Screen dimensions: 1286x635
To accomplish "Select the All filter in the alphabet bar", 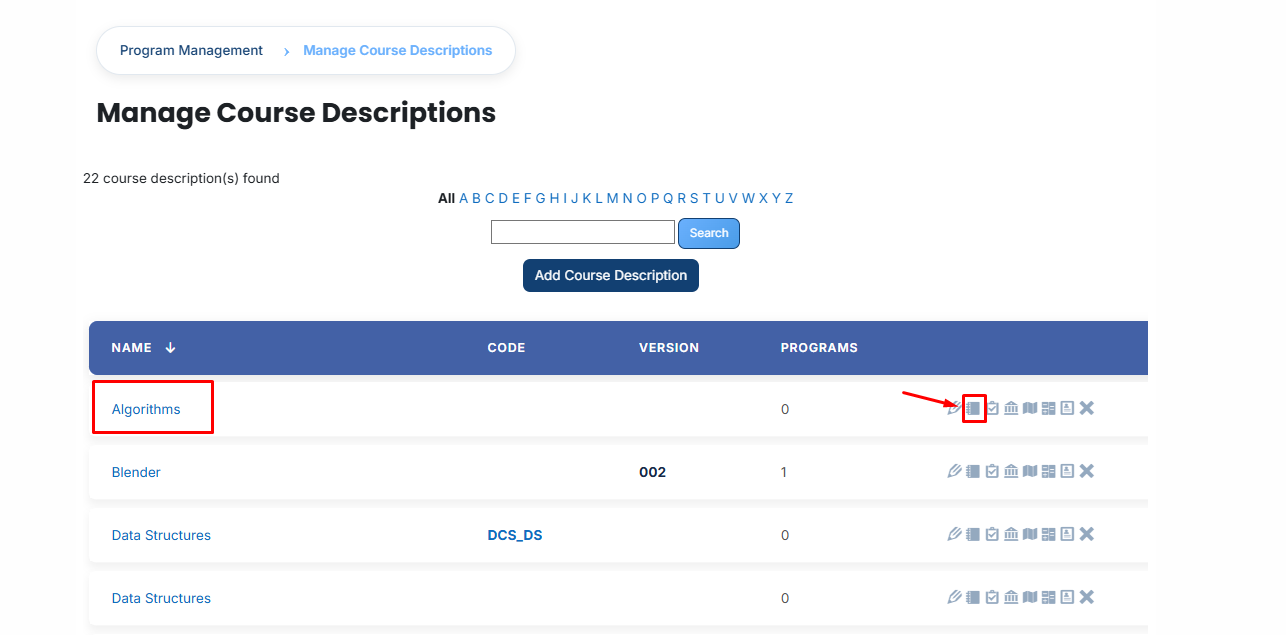I will coord(446,198).
